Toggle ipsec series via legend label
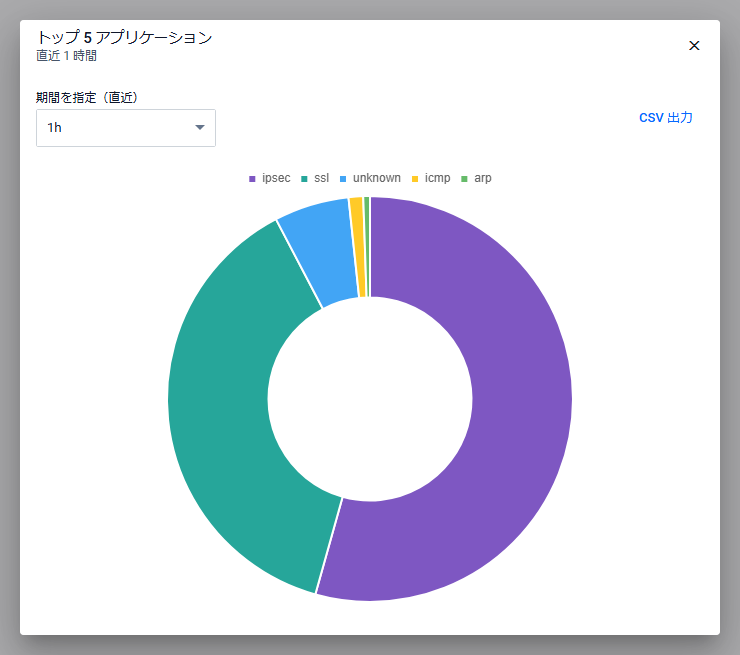This screenshot has height=655, width=740. click(x=276, y=178)
